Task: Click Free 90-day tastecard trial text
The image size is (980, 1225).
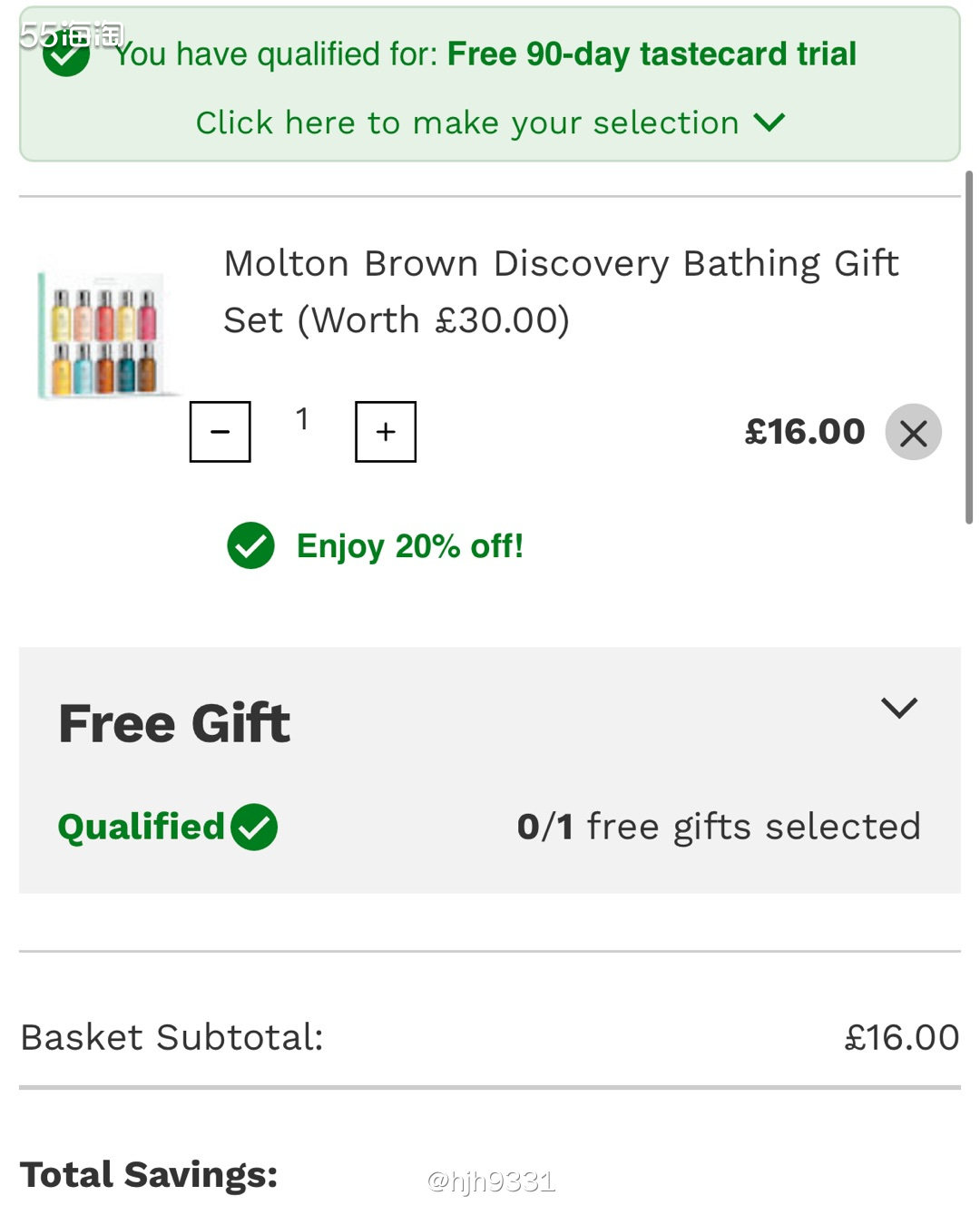Action: click(652, 54)
